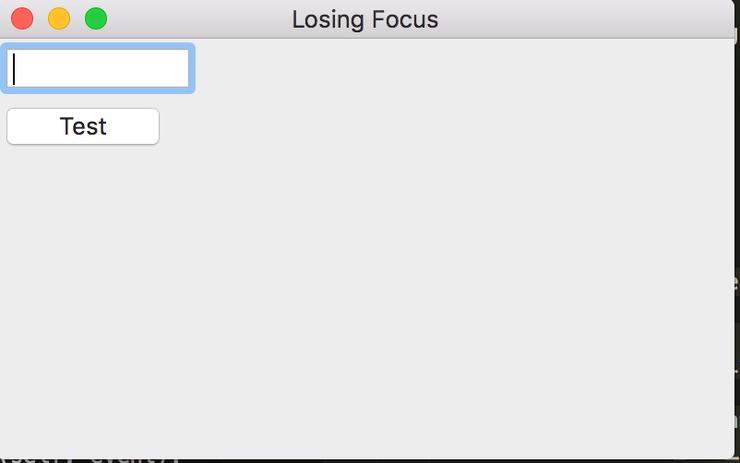Close the Losing Focus window
Screen dimensions: 740x463
22,19
